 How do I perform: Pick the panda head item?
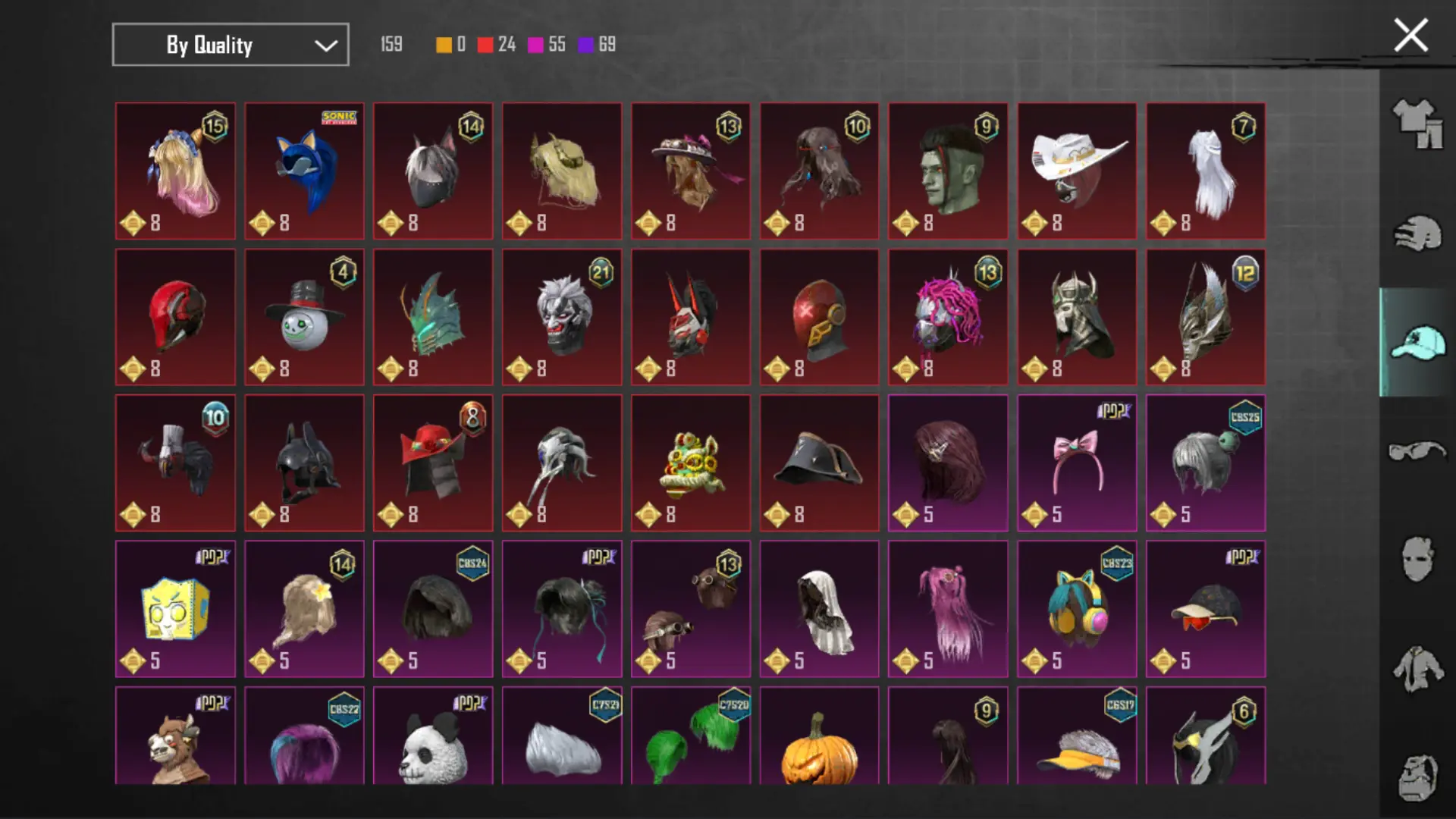pyautogui.click(x=433, y=736)
